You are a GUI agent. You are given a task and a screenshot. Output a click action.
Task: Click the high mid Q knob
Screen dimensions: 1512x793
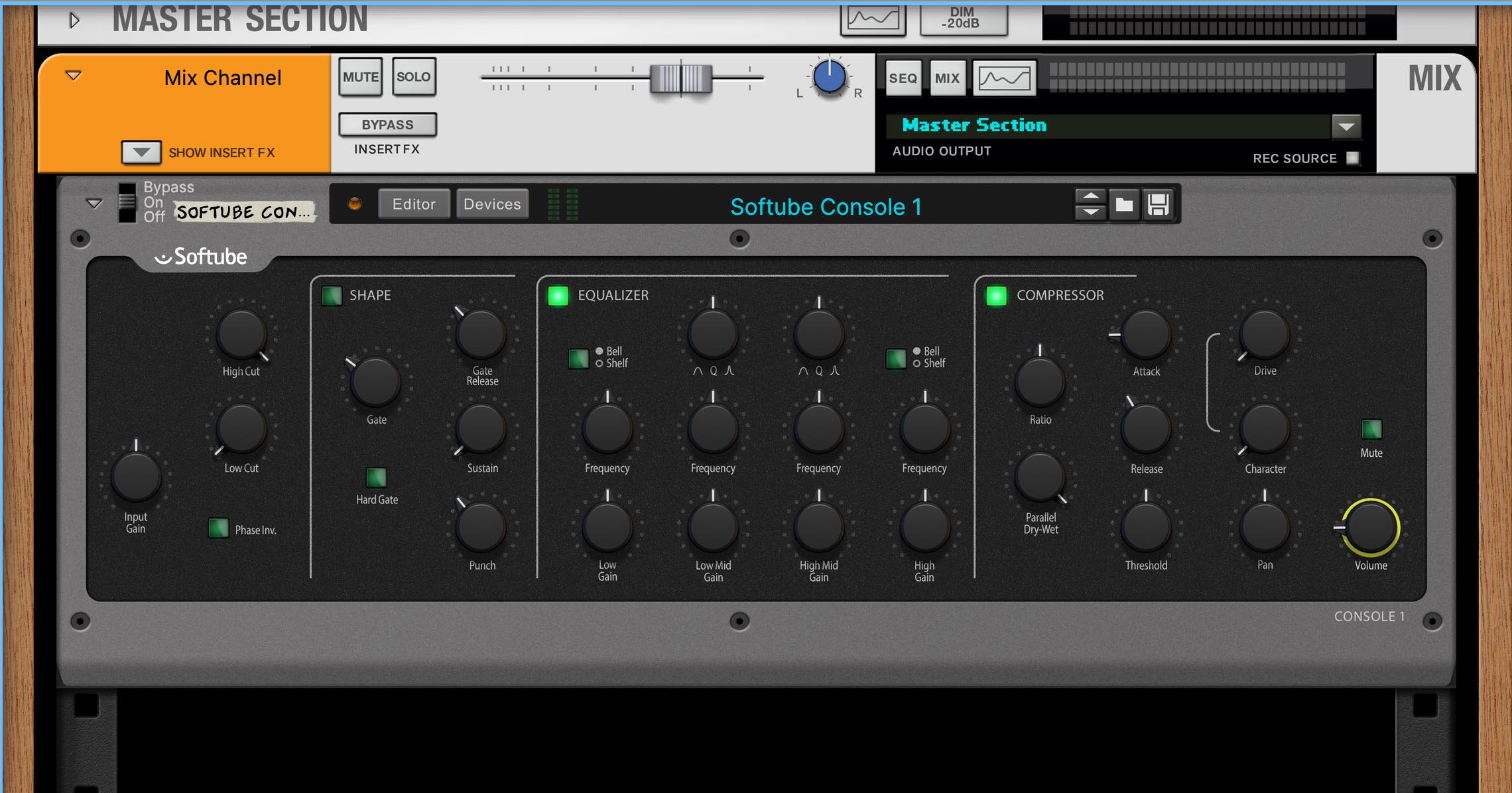(x=819, y=335)
